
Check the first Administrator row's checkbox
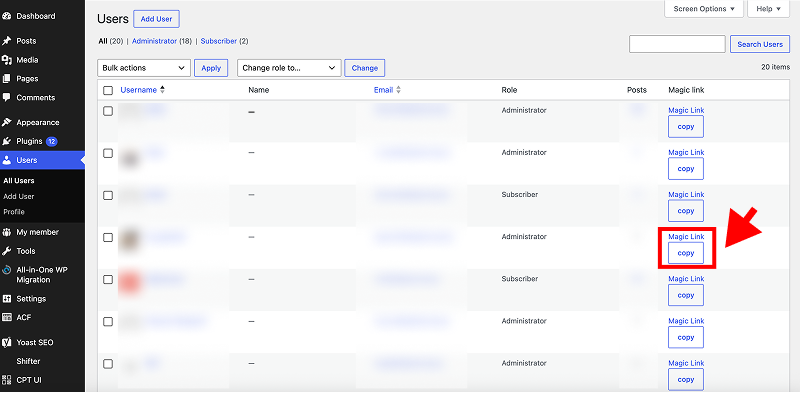point(108,111)
